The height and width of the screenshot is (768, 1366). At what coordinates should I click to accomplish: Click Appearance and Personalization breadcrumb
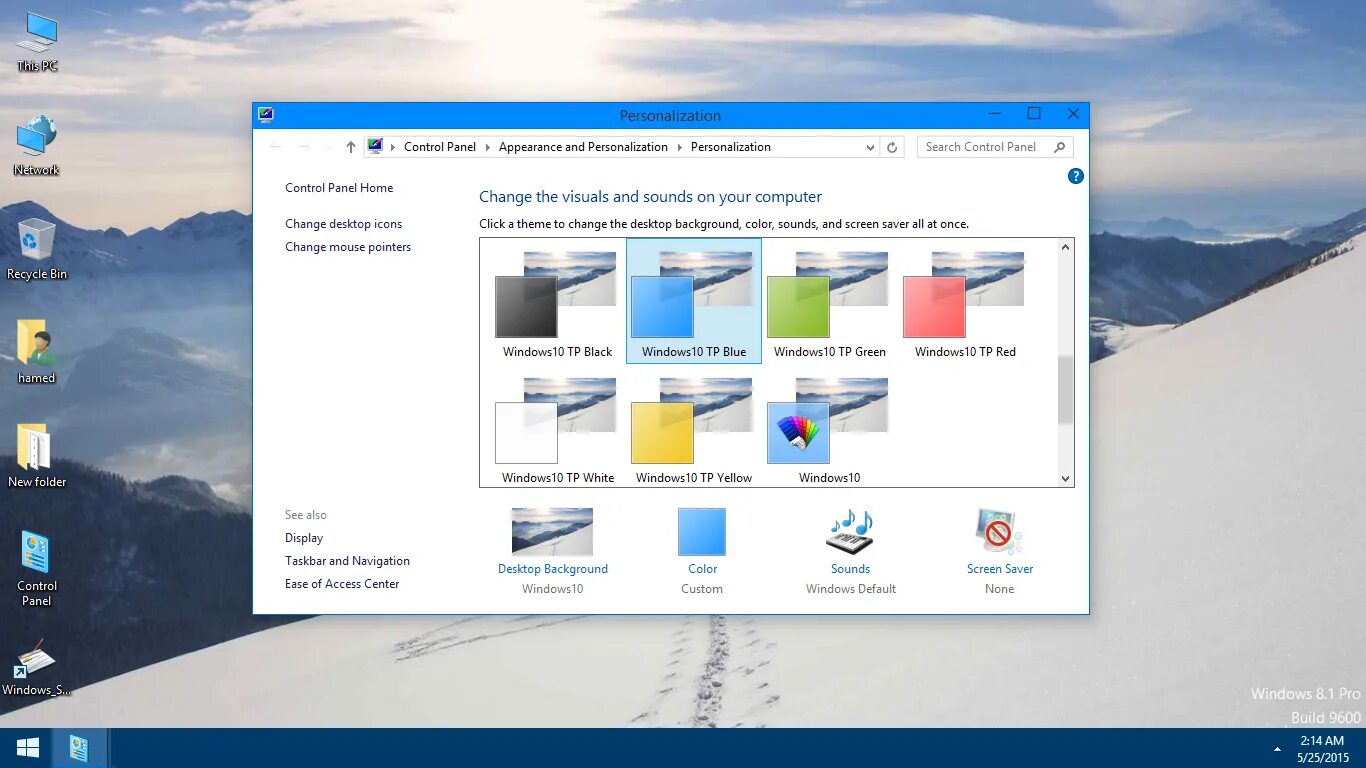[x=583, y=147]
